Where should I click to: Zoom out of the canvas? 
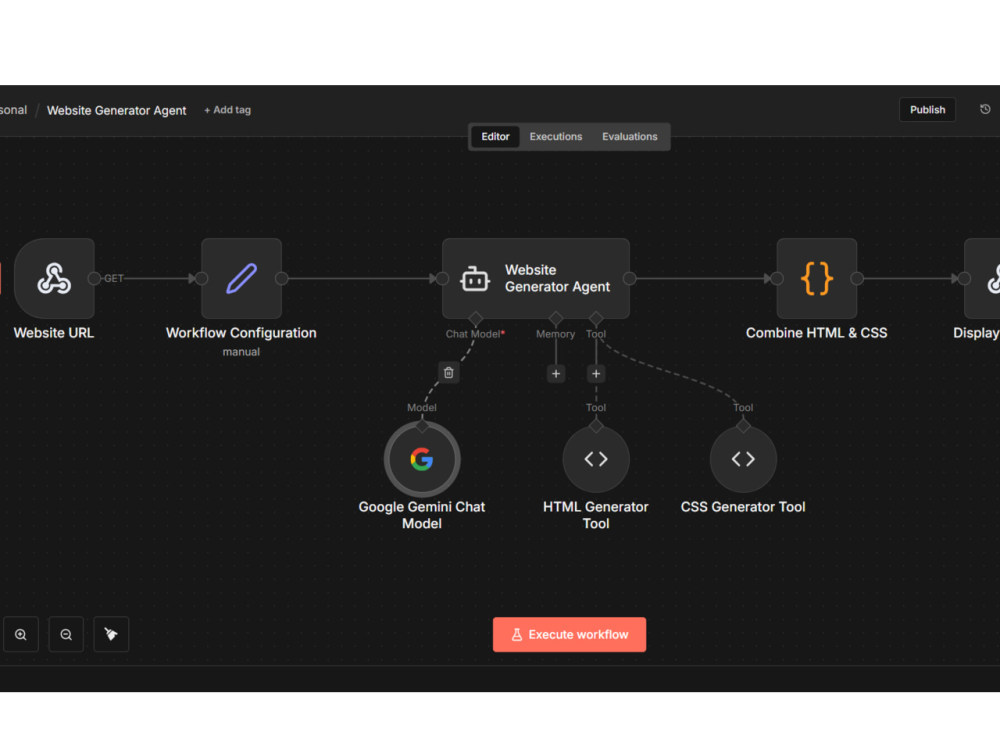coord(66,634)
